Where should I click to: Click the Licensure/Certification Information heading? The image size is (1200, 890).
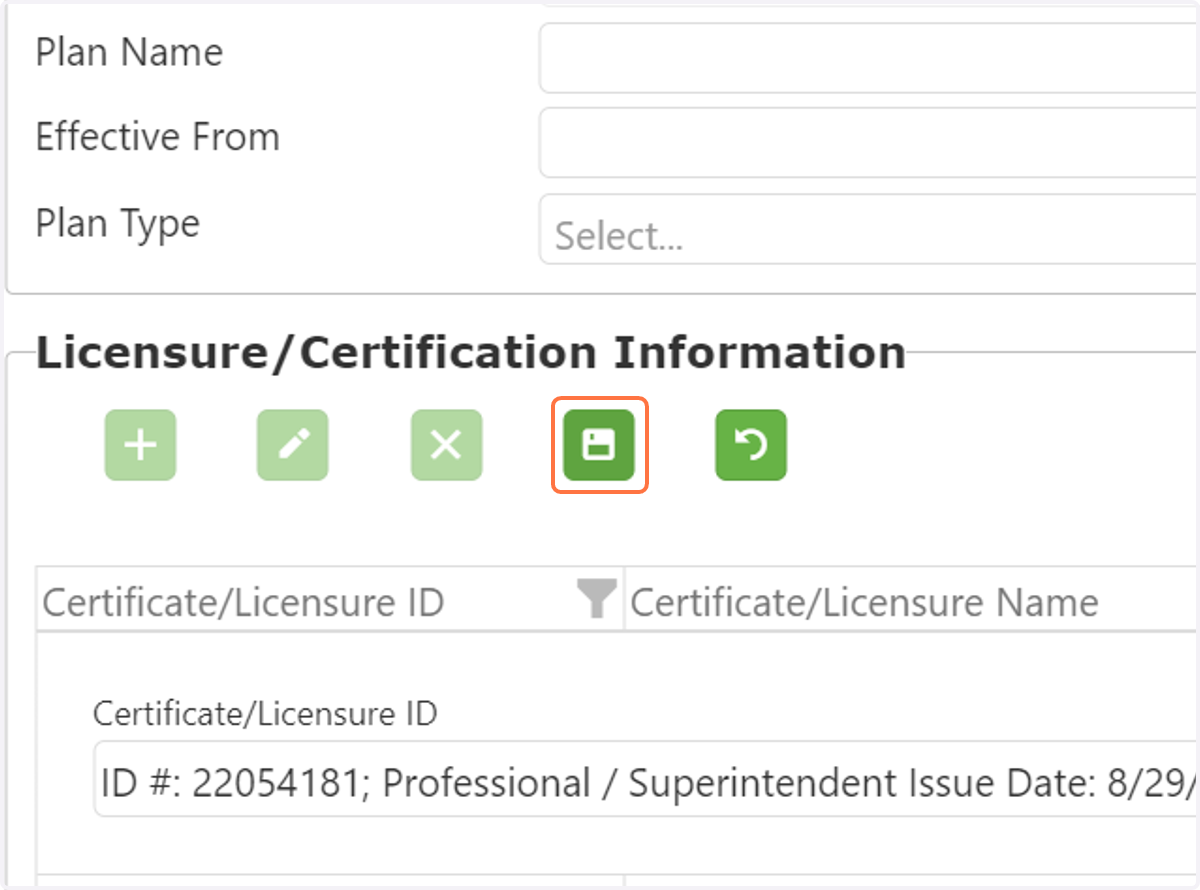[x=471, y=353]
